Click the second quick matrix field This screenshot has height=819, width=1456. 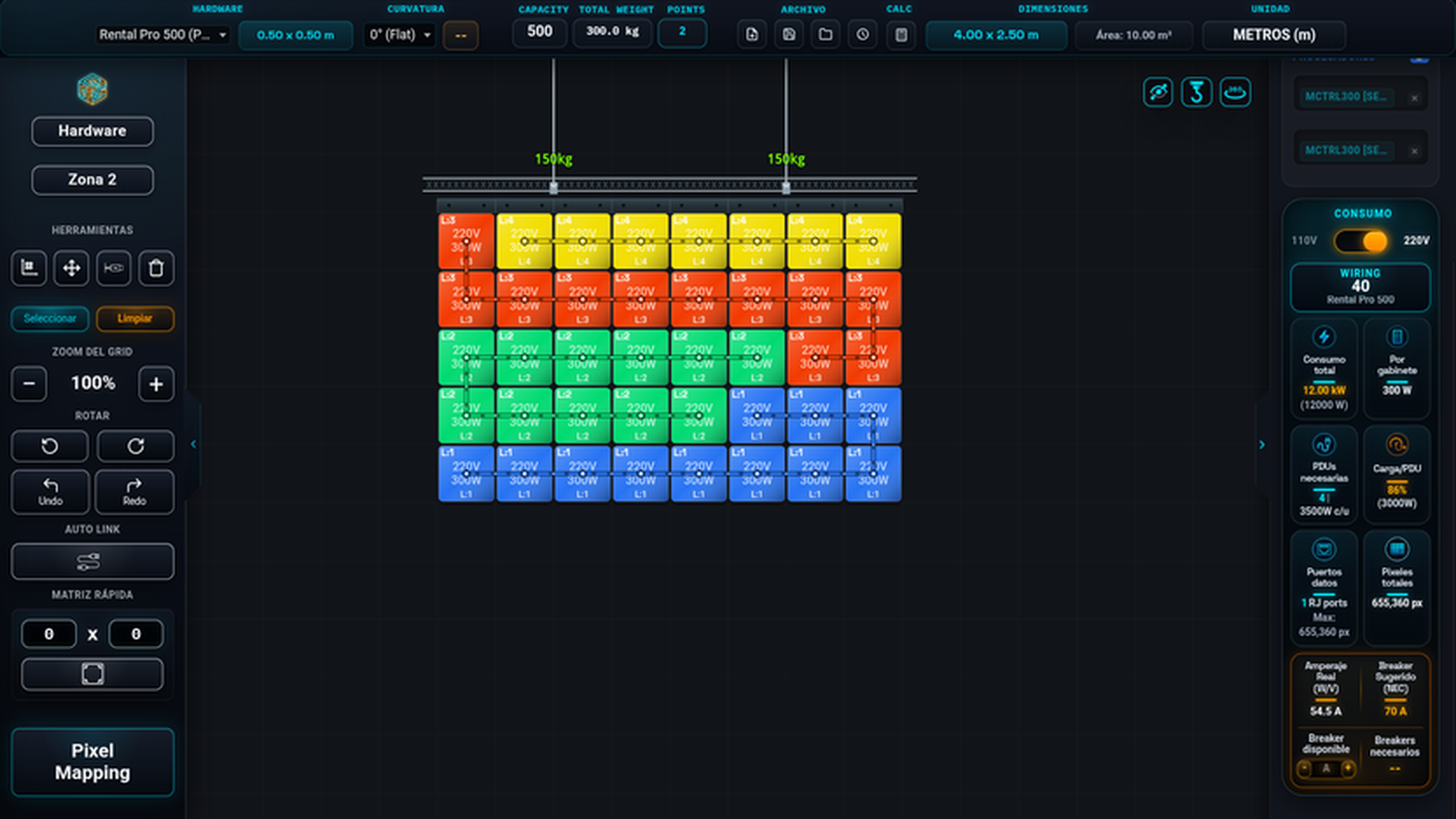[136, 634]
